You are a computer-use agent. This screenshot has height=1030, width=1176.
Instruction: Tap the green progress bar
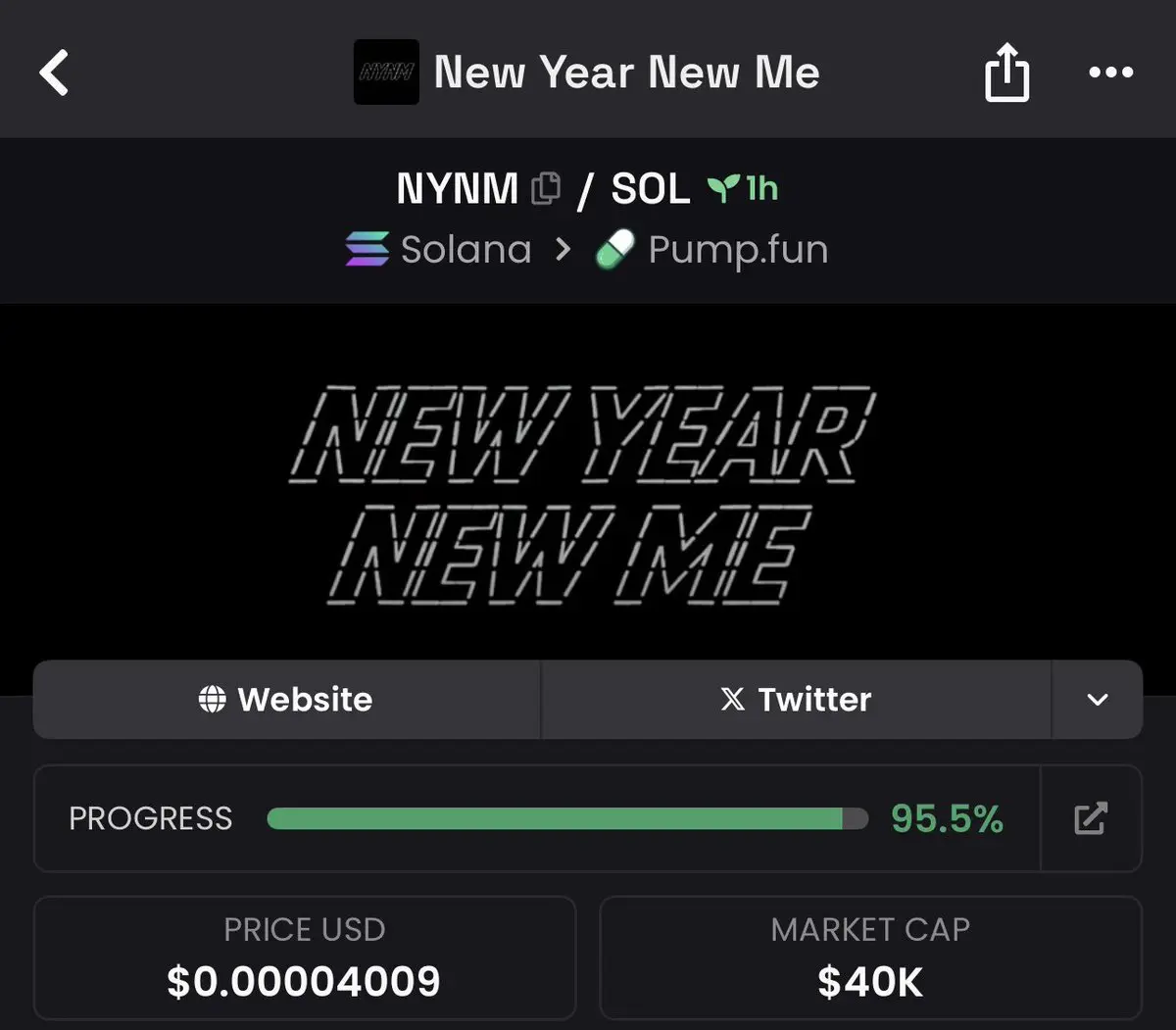[x=567, y=818]
